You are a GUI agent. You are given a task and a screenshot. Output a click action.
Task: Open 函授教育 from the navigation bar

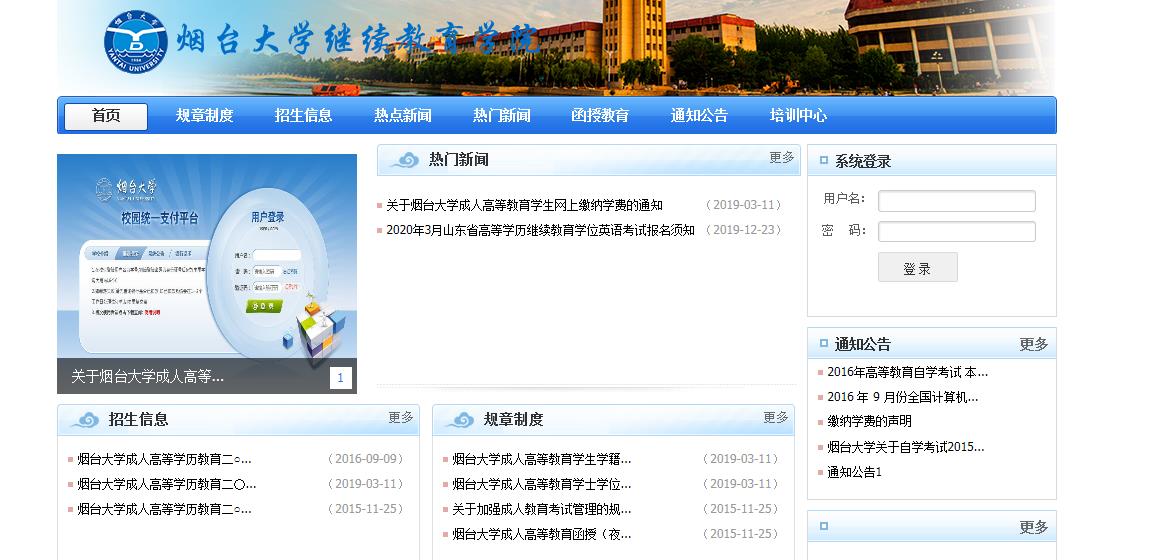tap(600, 116)
